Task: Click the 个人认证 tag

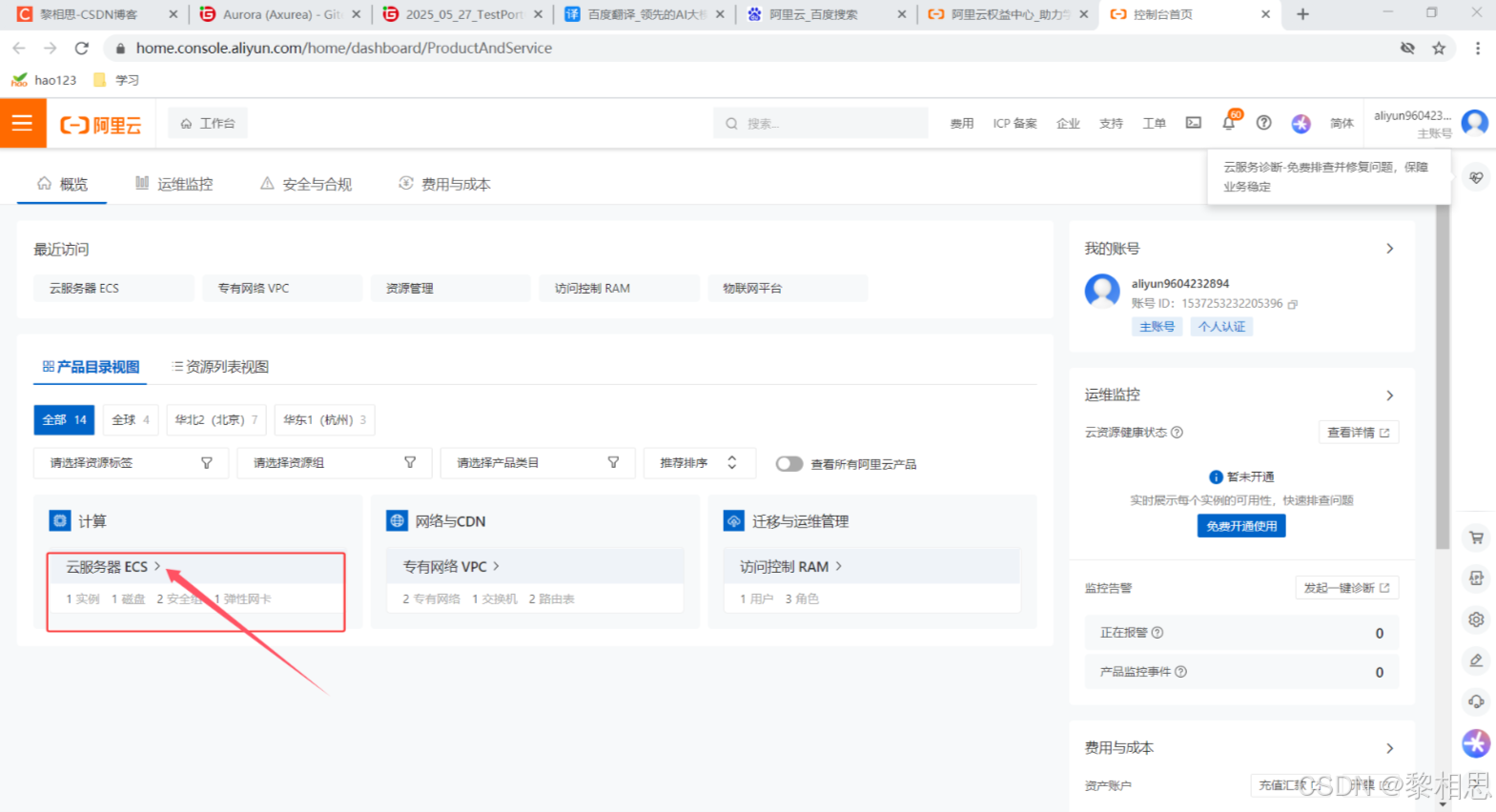Action: 1221,327
